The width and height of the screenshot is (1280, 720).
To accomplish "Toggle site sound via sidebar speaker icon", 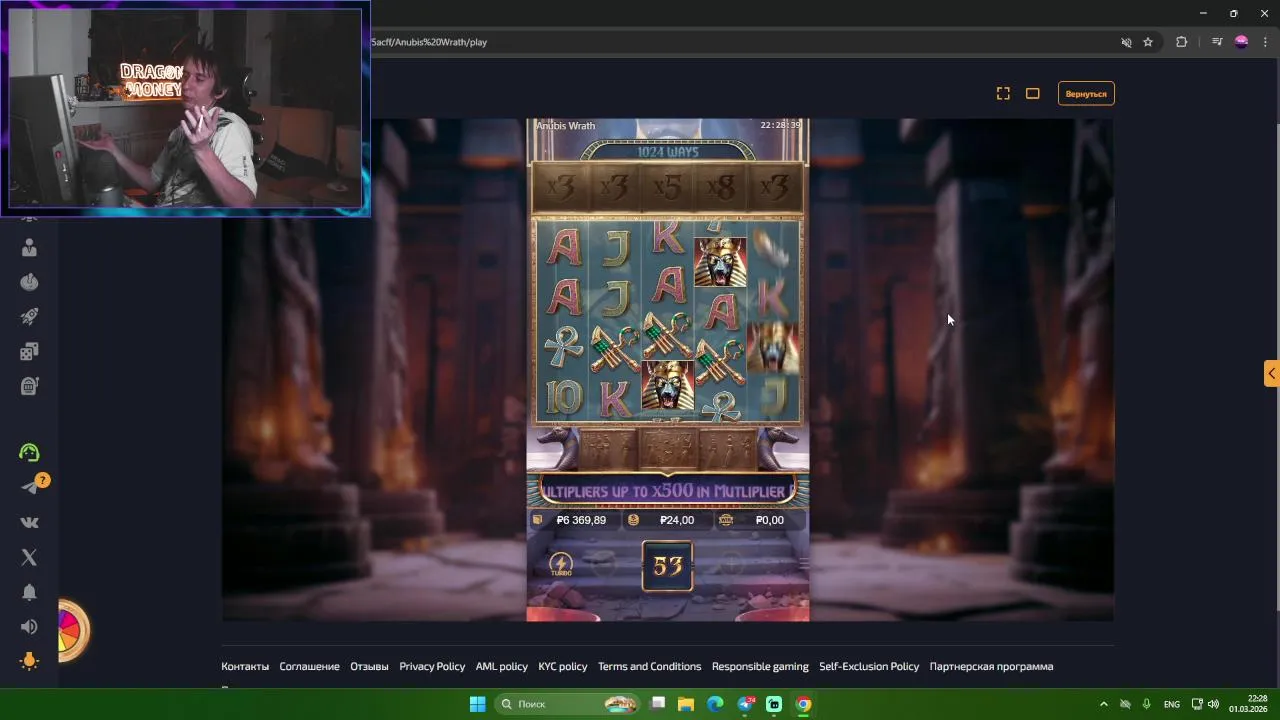I will 29,627.
